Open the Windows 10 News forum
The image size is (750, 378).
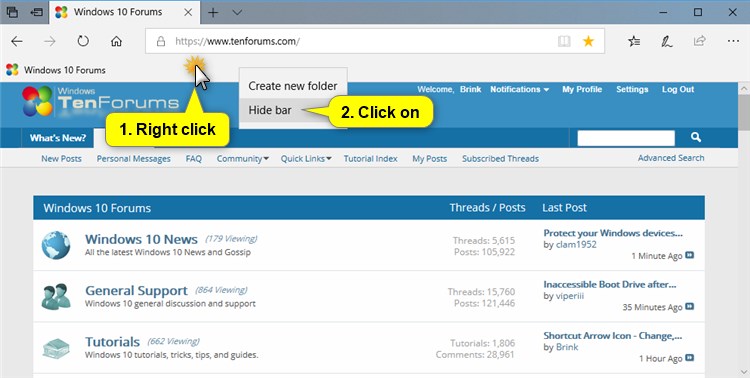click(x=141, y=239)
